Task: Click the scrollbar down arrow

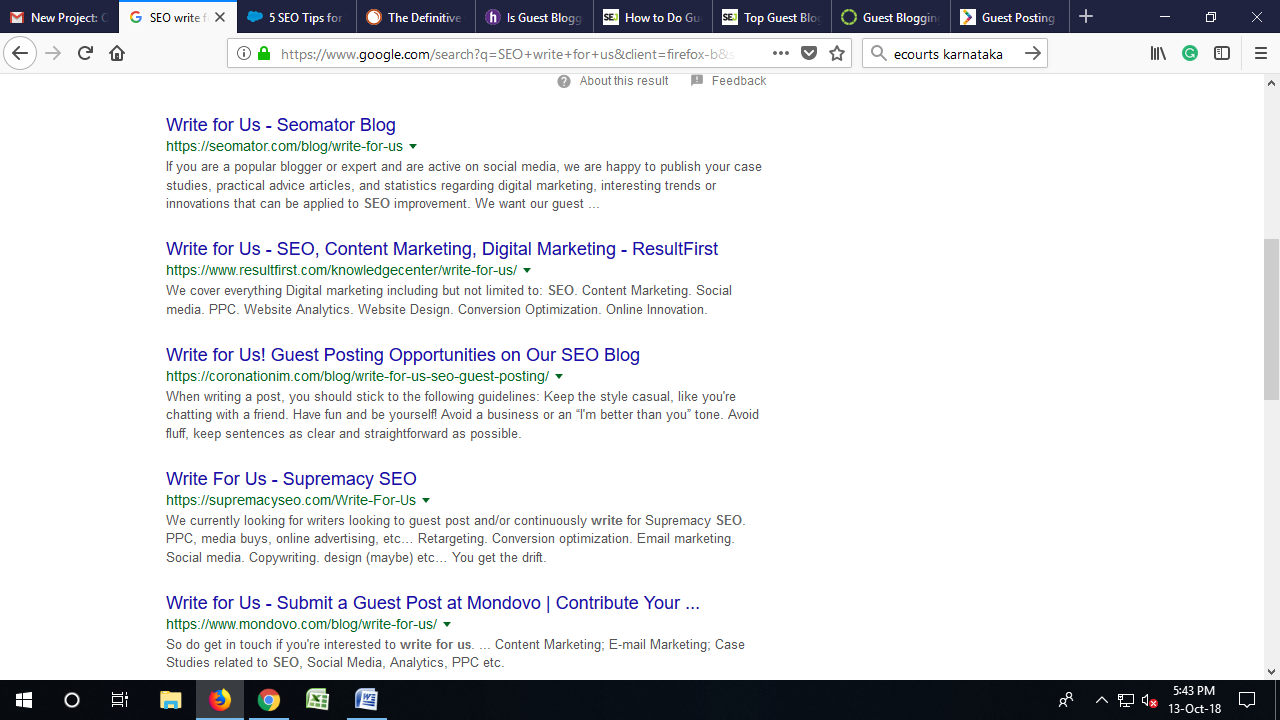Action: [1271, 672]
